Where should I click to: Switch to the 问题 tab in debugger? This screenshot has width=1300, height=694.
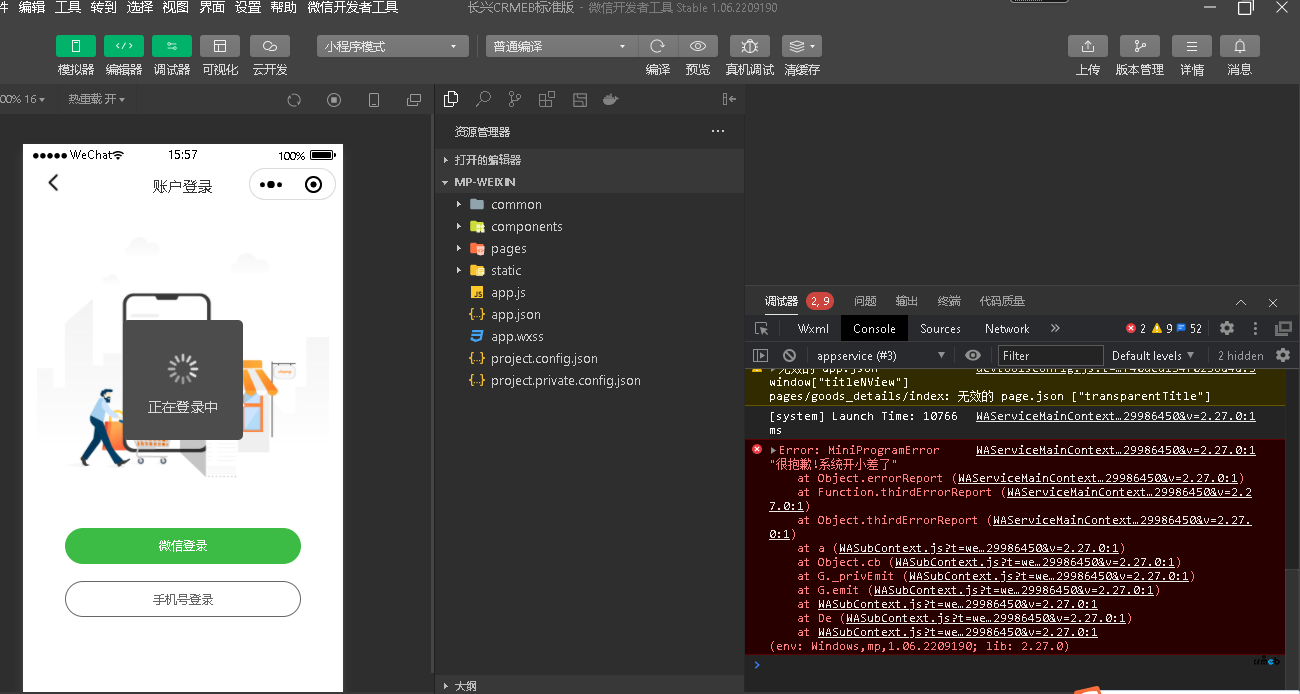pyautogui.click(x=865, y=301)
